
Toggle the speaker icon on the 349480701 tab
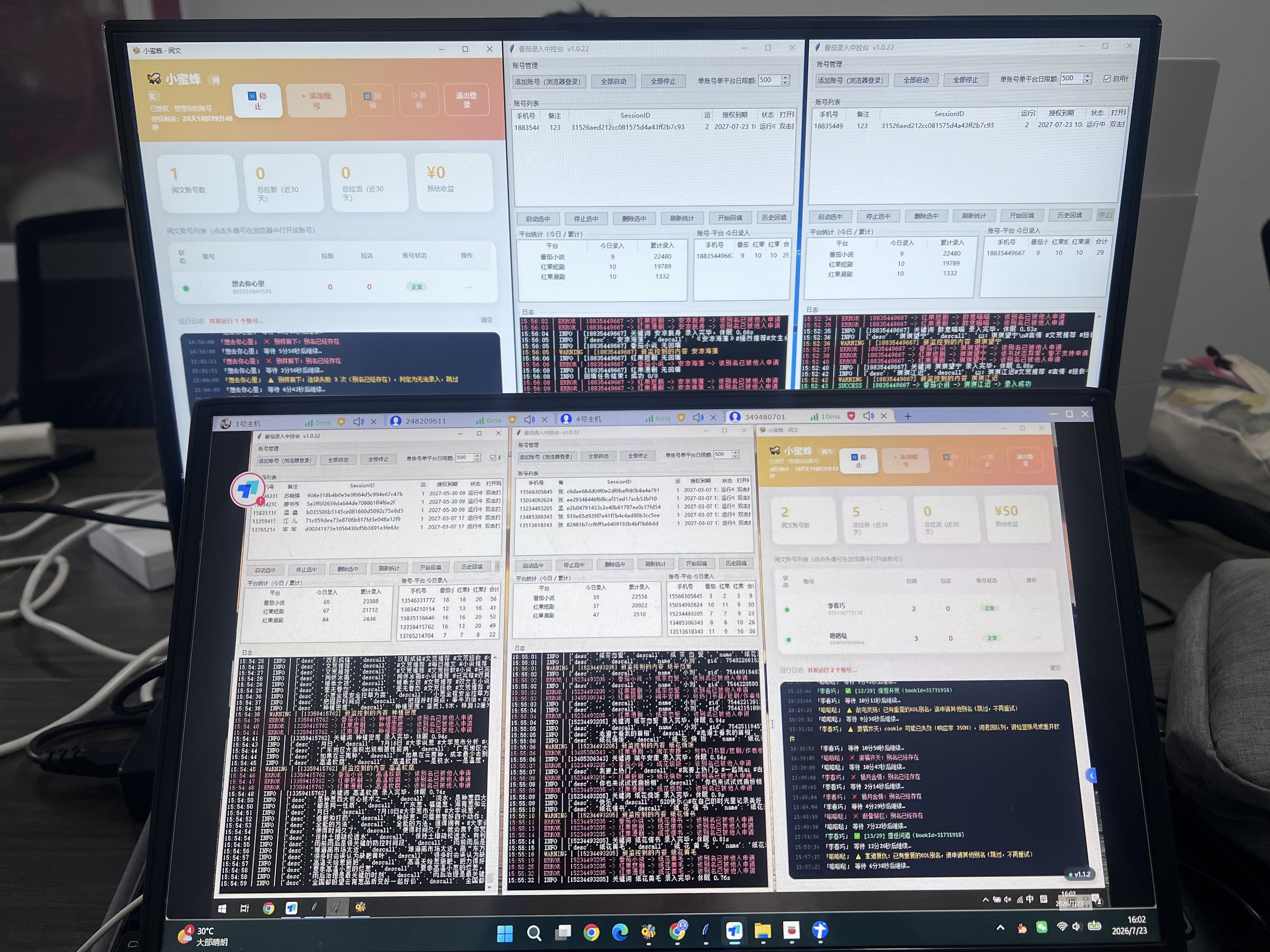[869, 416]
